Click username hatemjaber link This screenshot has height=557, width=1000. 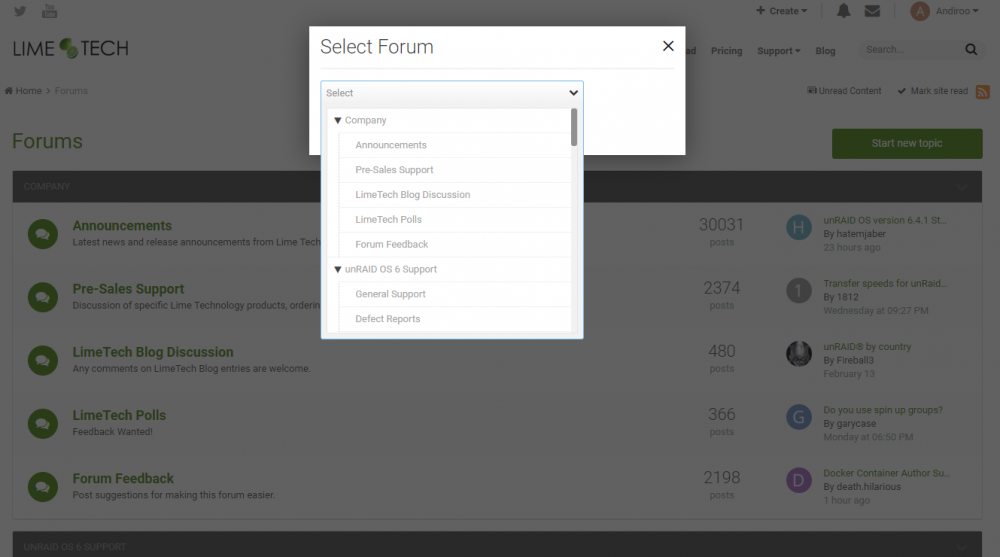(860, 234)
